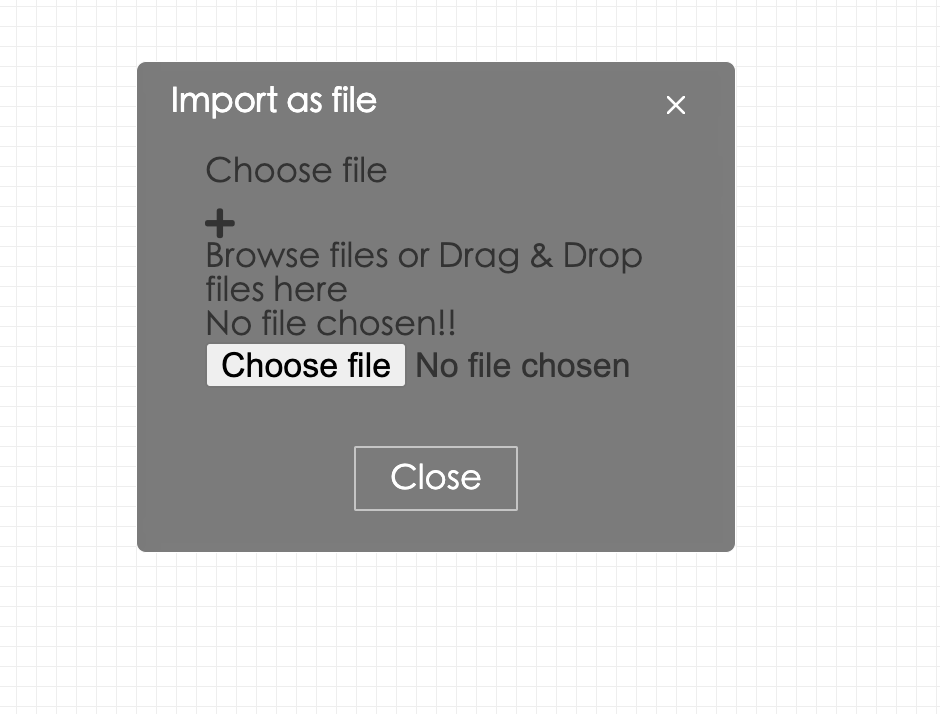Click the drag-and-drop upload area
Viewport: 940px width, 714px height.
pos(423,270)
